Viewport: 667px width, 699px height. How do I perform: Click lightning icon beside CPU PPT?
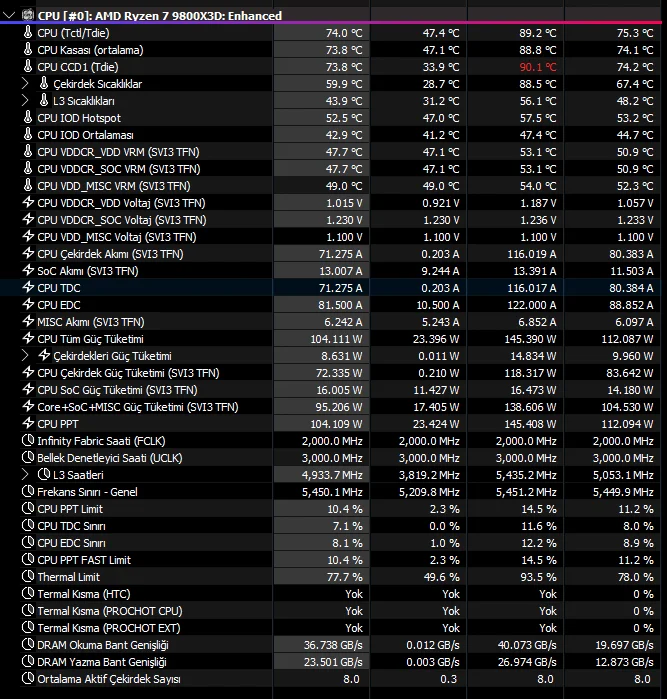[x=28, y=424]
